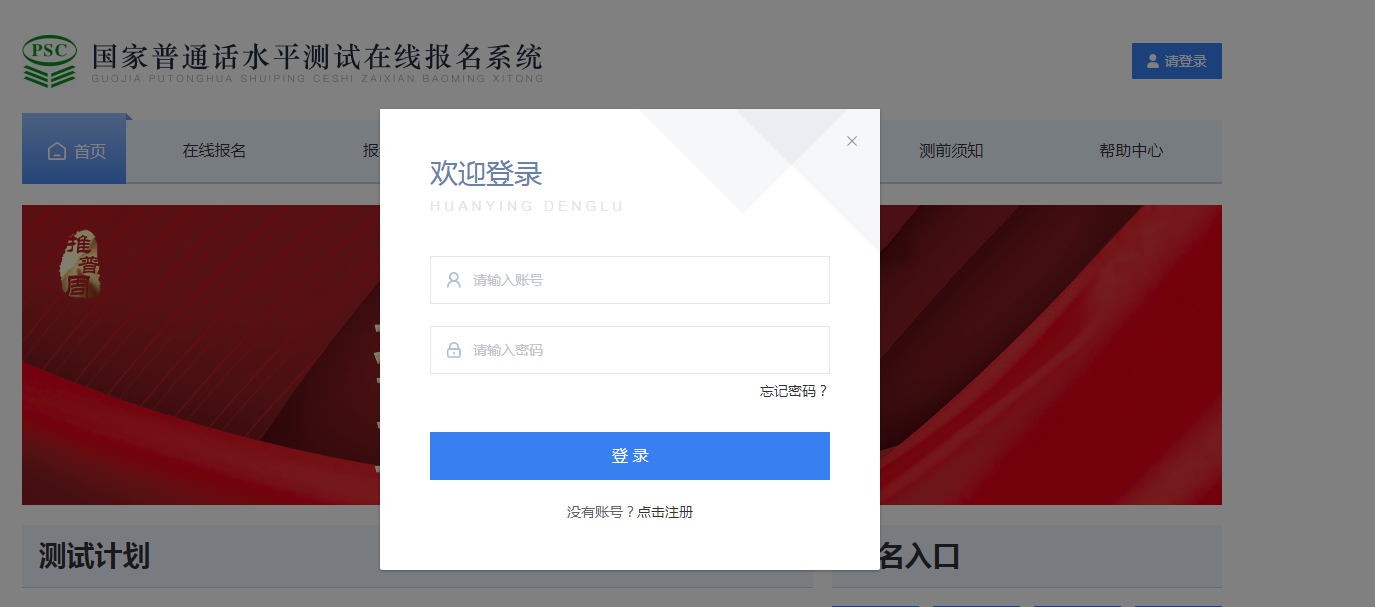1375x607 pixels.
Task: Open the 在线报名 menu item
Action: (x=214, y=151)
